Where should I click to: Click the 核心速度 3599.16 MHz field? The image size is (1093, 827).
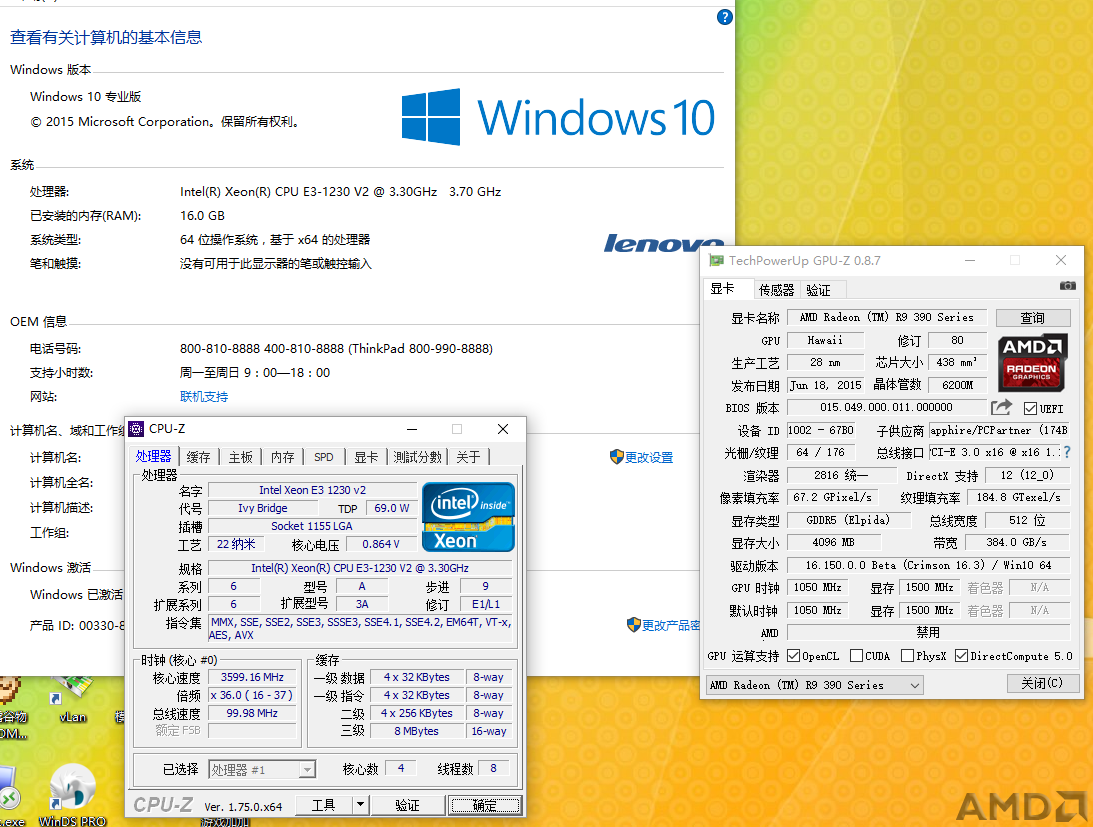click(x=252, y=677)
